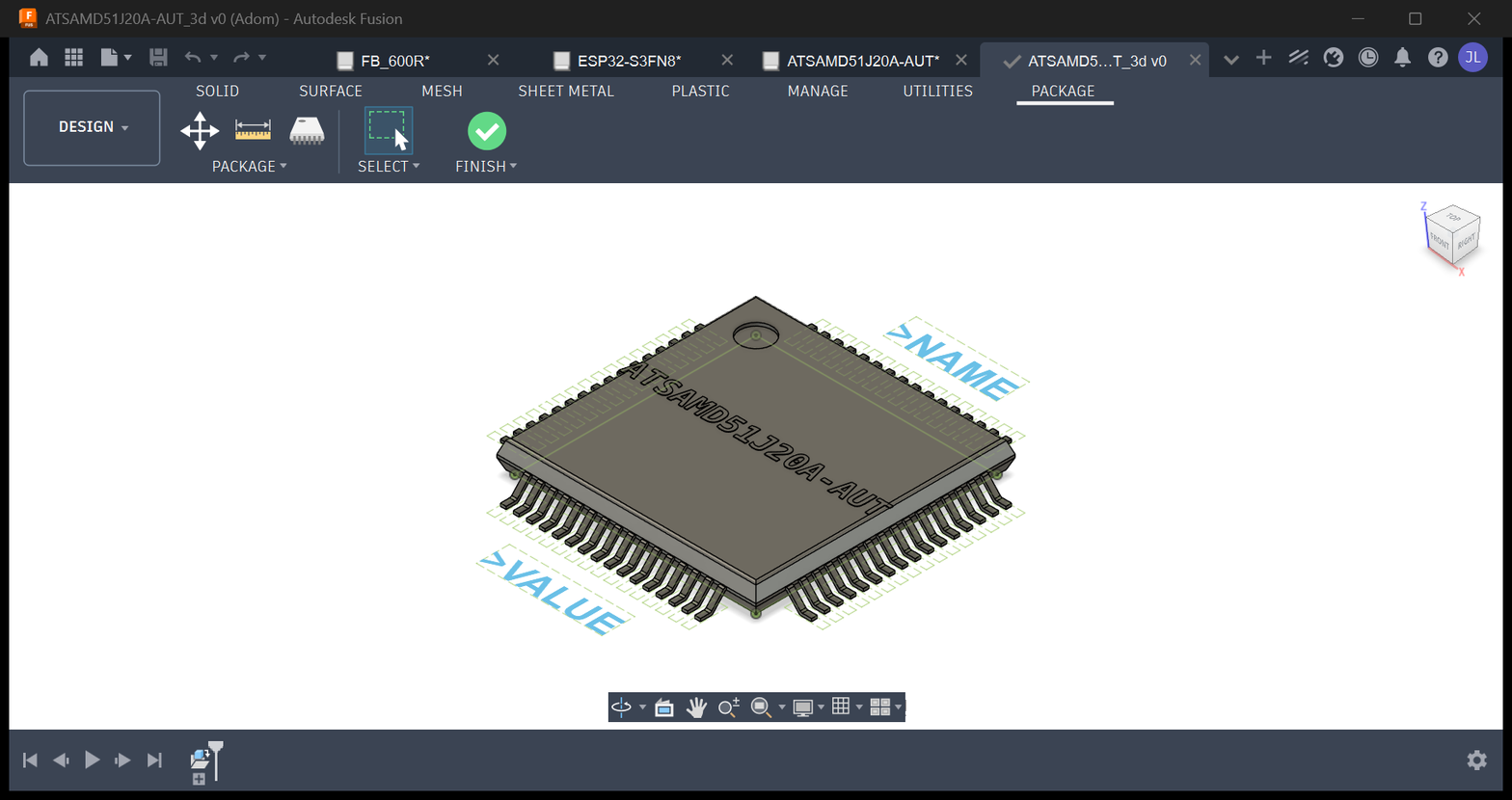Switch to the PLASTIC tab
Screen dimensions: 1512x800
click(x=700, y=92)
